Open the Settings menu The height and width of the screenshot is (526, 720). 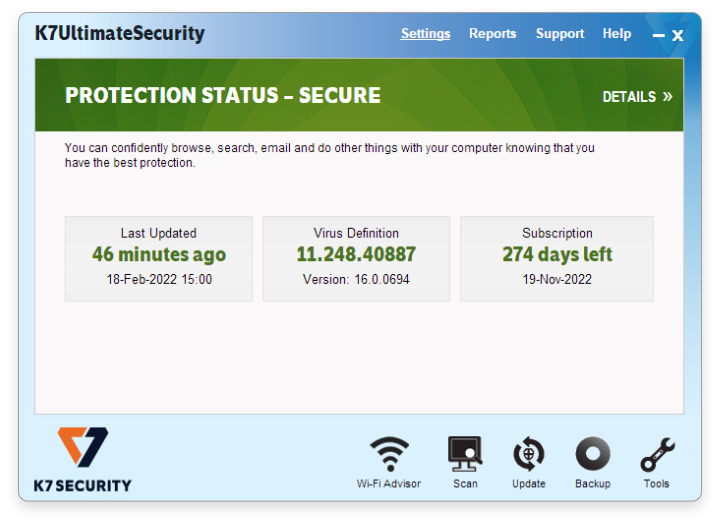425,34
